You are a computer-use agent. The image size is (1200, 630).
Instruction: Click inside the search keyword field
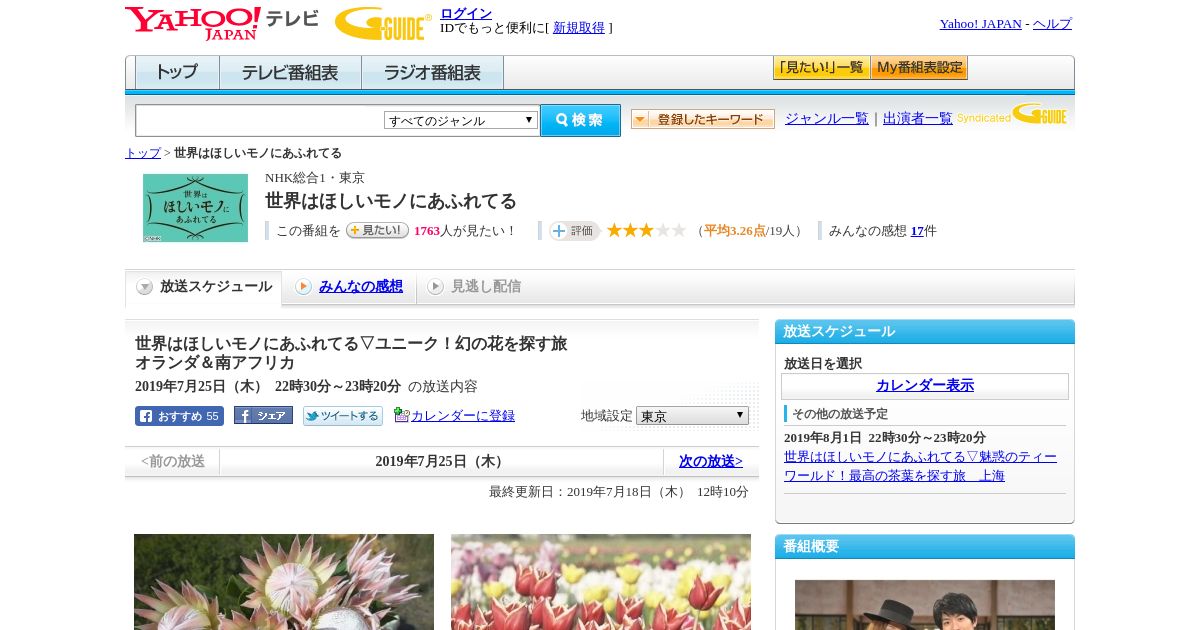tap(260, 120)
